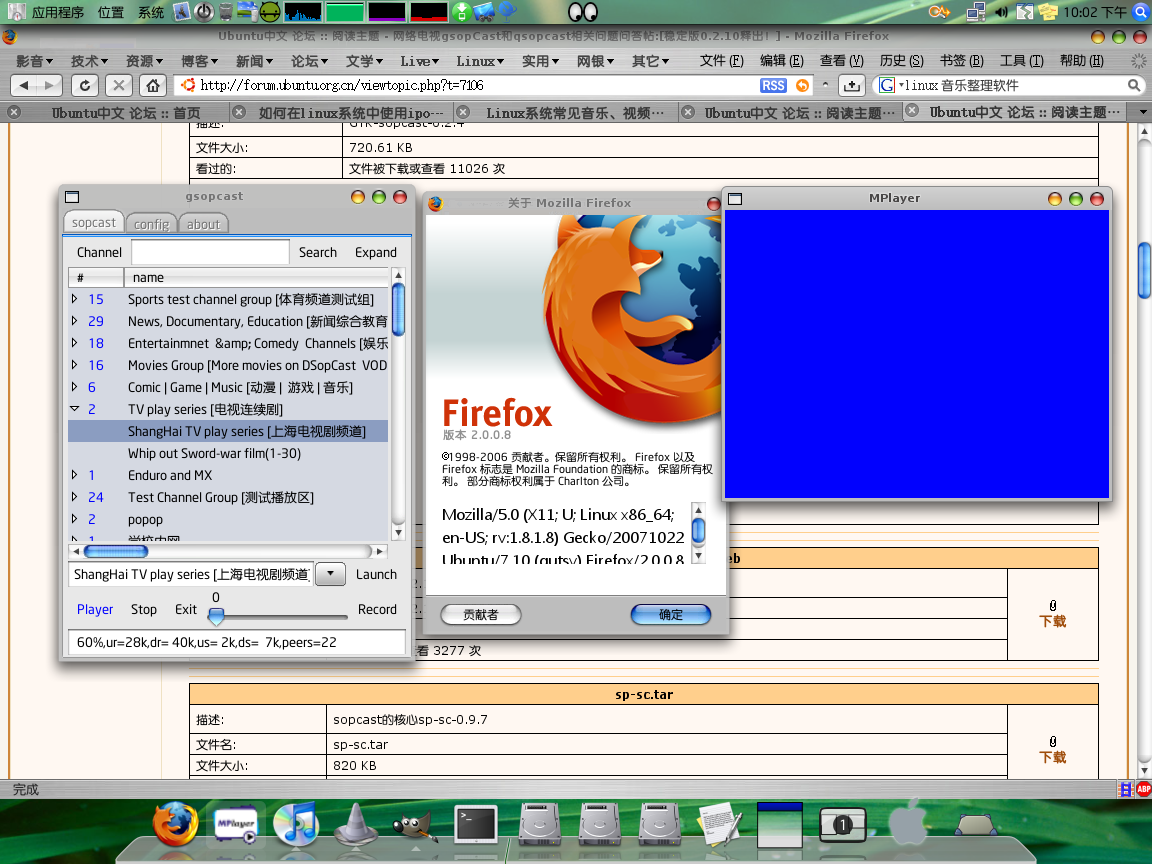The image size is (1152, 864).
Task: Open the Adblock Plus status bar icon
Action: (x=1143, y=789)
